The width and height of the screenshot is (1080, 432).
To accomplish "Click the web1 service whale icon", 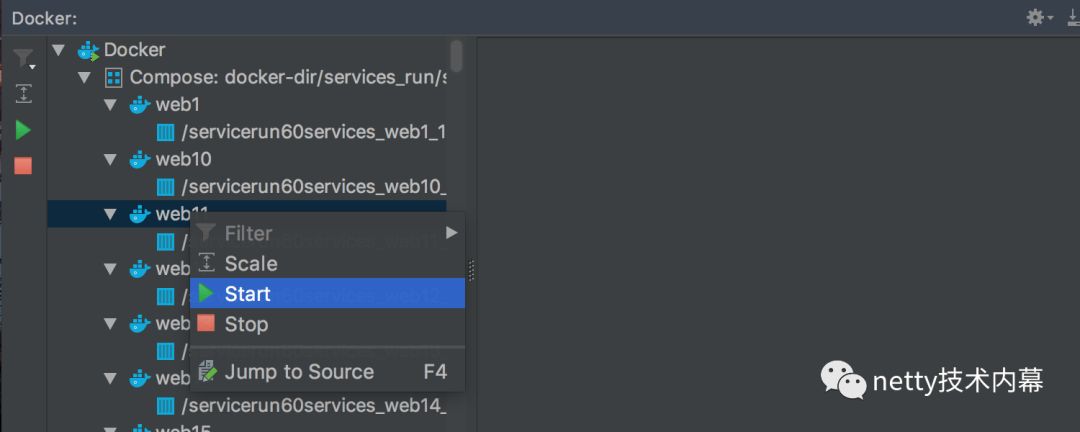I will [140, 105].
